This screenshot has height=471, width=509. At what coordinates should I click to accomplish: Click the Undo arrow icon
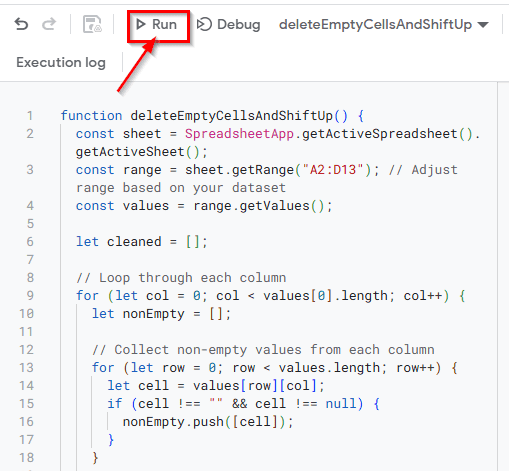point(21,24)
